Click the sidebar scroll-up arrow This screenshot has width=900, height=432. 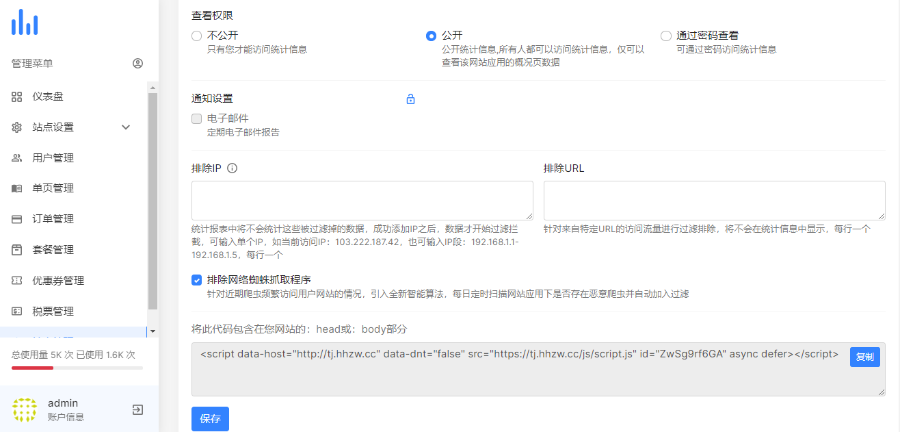click(153, 88)
